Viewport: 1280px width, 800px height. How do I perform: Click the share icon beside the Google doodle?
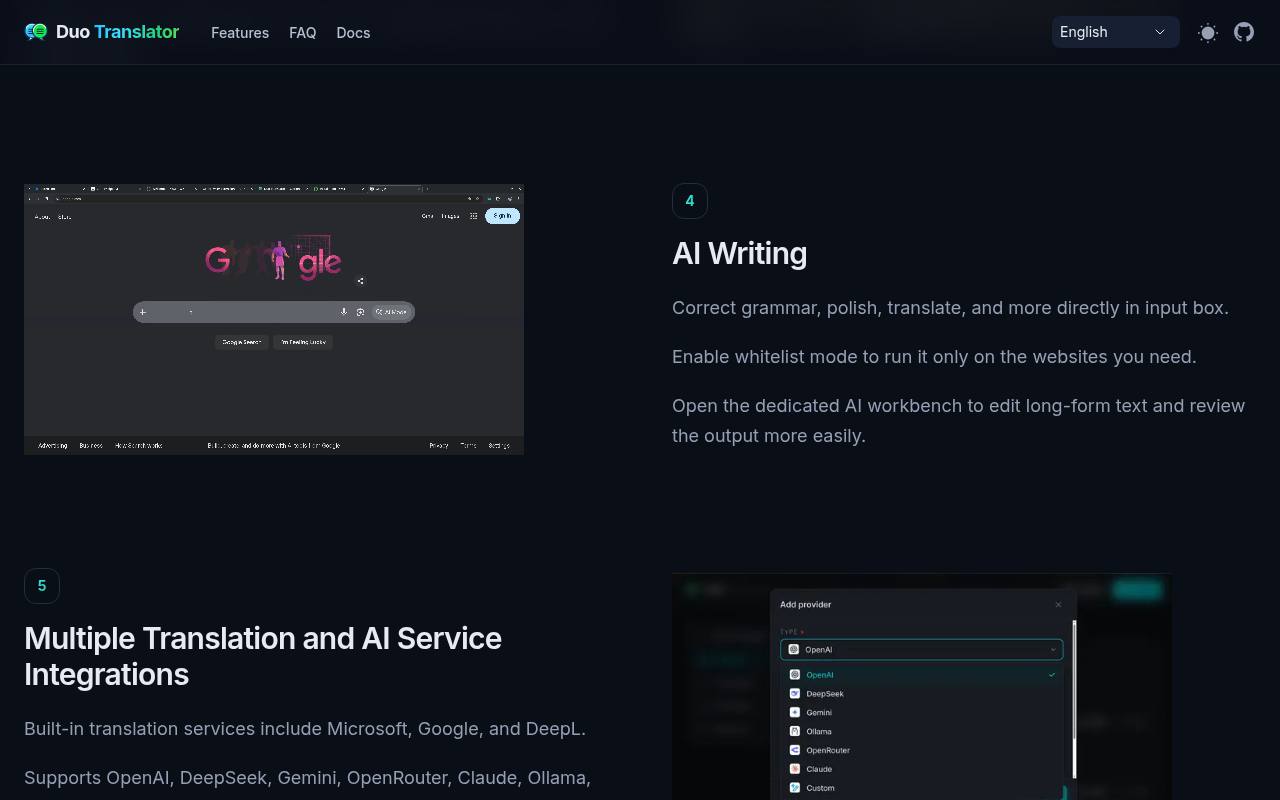360,281
